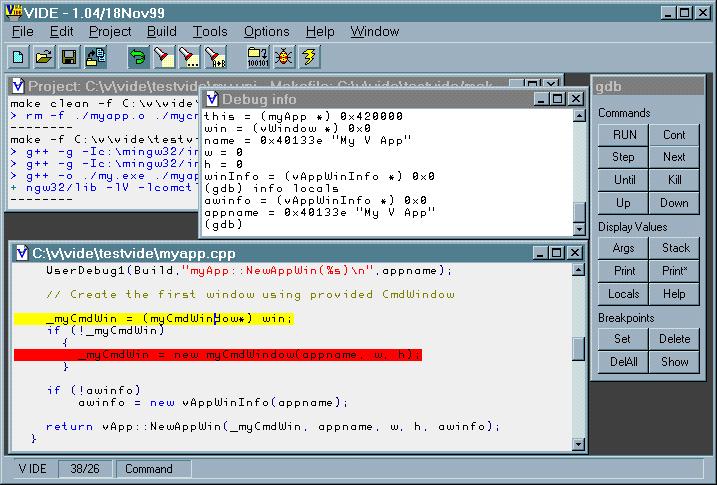Image resolution: width=717 pixels, height=485 pixels.
Task: Open the Build menu
Action: [161, 32]
